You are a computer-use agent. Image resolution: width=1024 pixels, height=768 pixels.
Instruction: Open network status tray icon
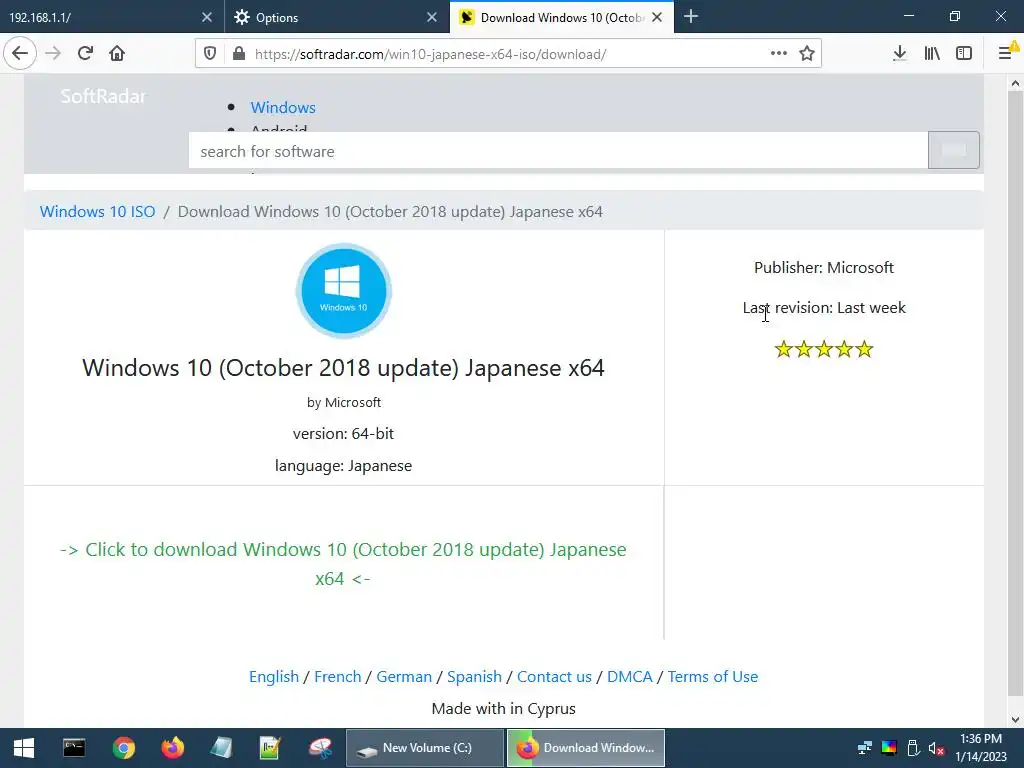point(865,748)
